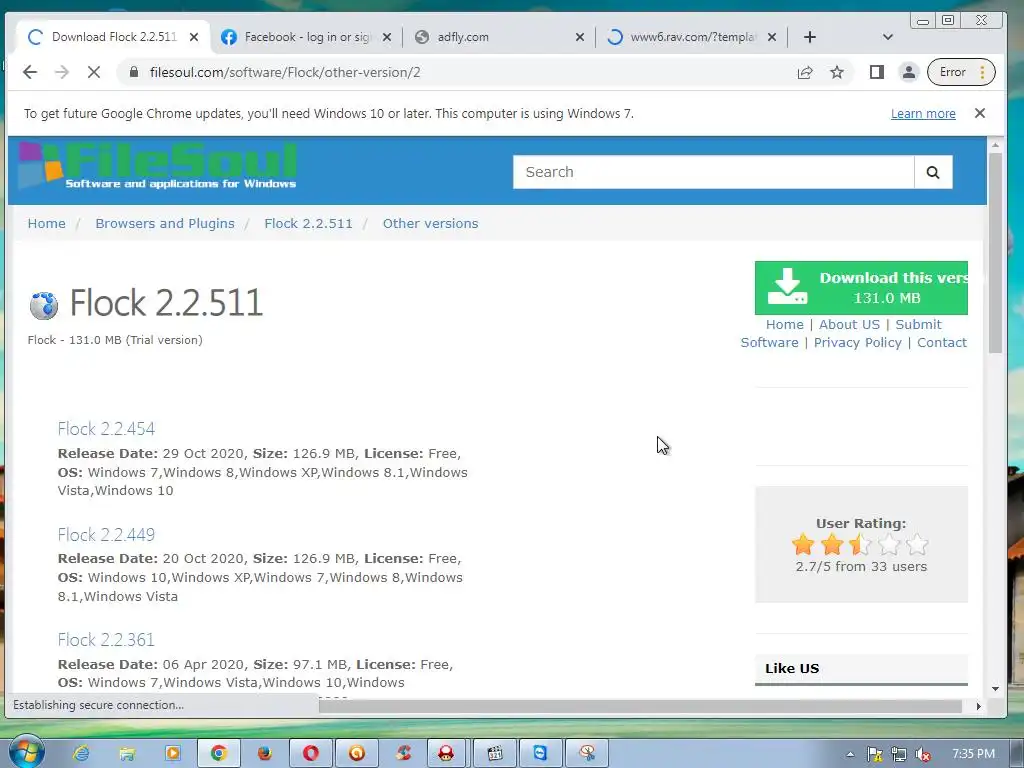Screen dimensions: 1024x768
Task: Click the Flock globe icon beside title
Action: [x=44, y=305]
